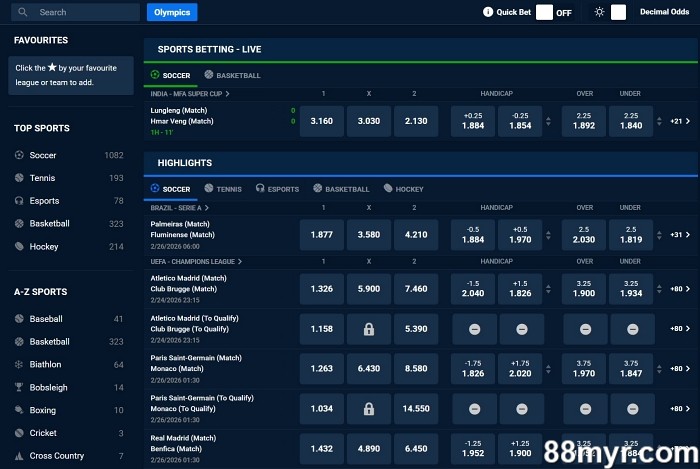
Task: Expand +80 markets for Atletico Madrid To Qualify
Action: [x=680, y=328]
